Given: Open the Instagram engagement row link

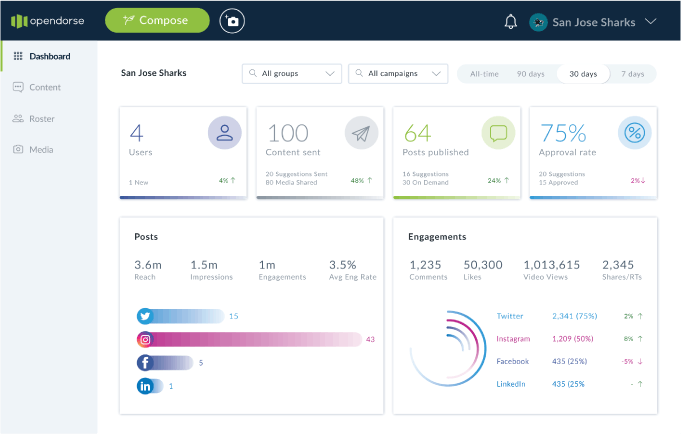Looking at the screenshot, I should 513,338.
